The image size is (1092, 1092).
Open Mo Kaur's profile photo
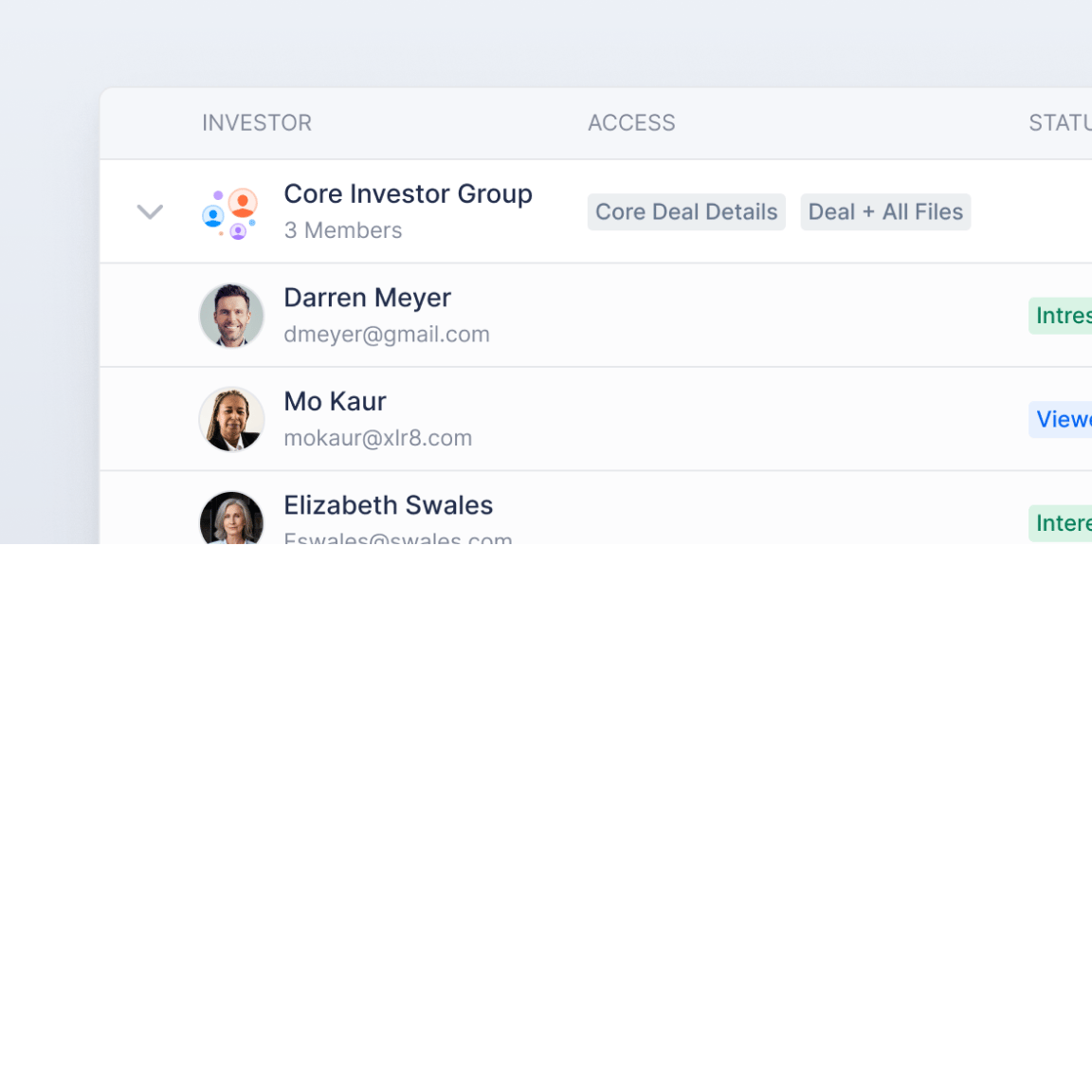[231, 419]
